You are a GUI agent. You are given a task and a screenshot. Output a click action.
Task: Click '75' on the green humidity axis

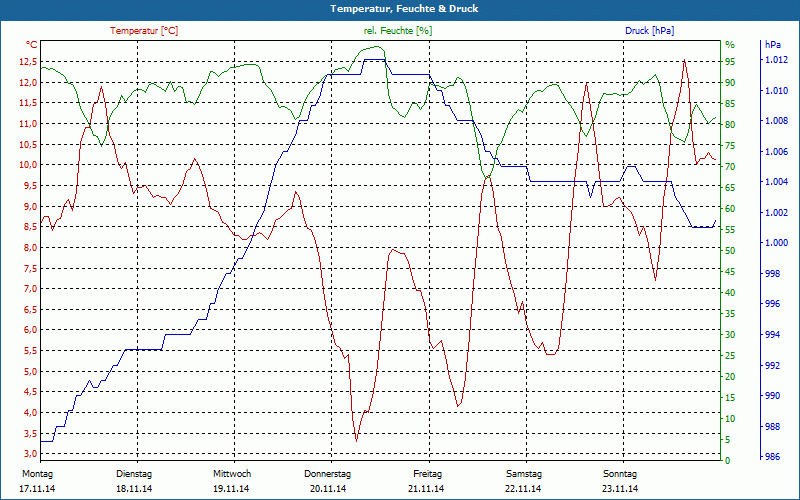click(x=730, y=145)
